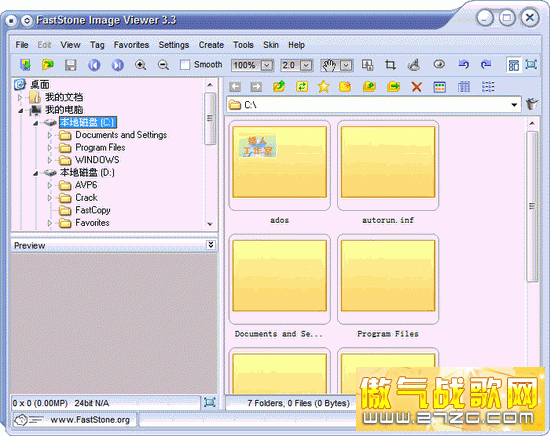Open the hand tool dropdown arrow
550x436 pixels.
coord(346,65)
